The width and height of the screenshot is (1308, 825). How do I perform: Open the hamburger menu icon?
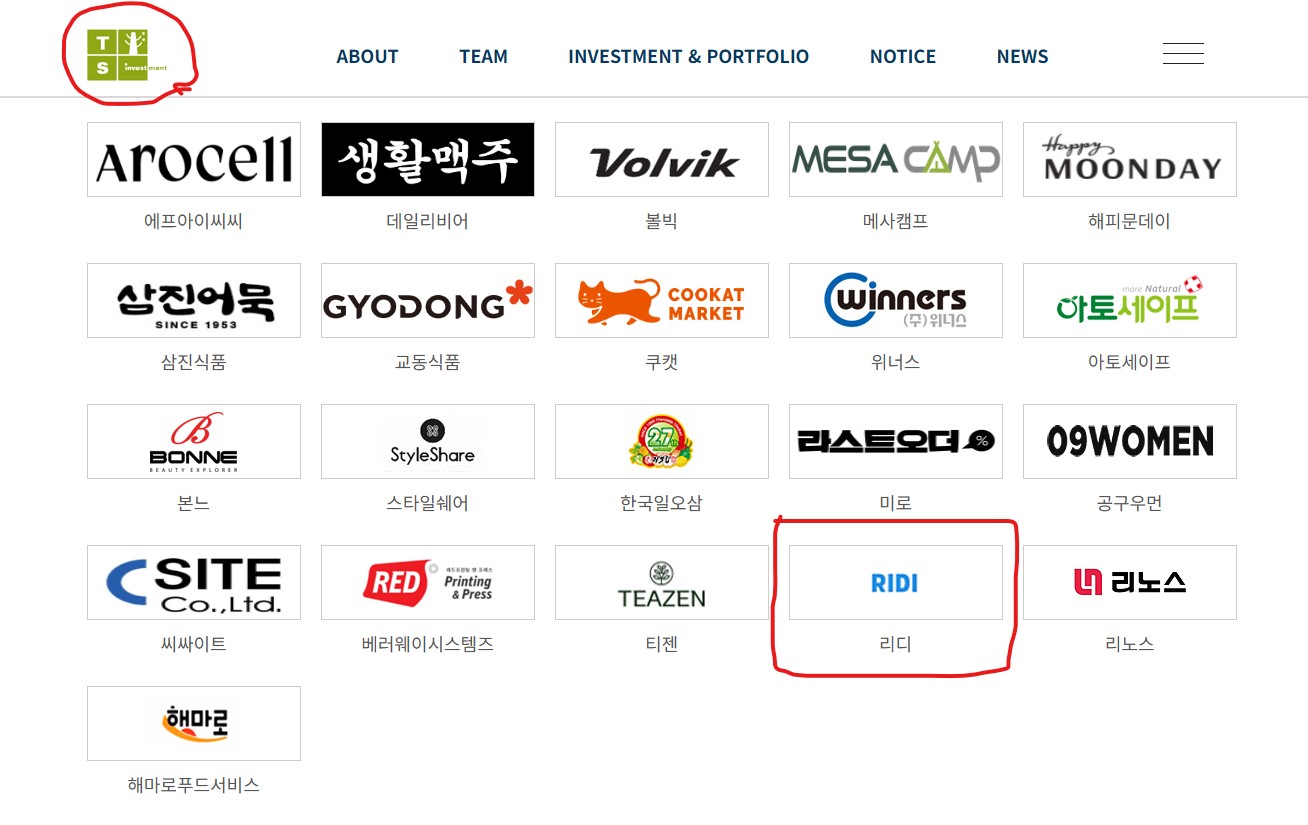point(1183,54)
